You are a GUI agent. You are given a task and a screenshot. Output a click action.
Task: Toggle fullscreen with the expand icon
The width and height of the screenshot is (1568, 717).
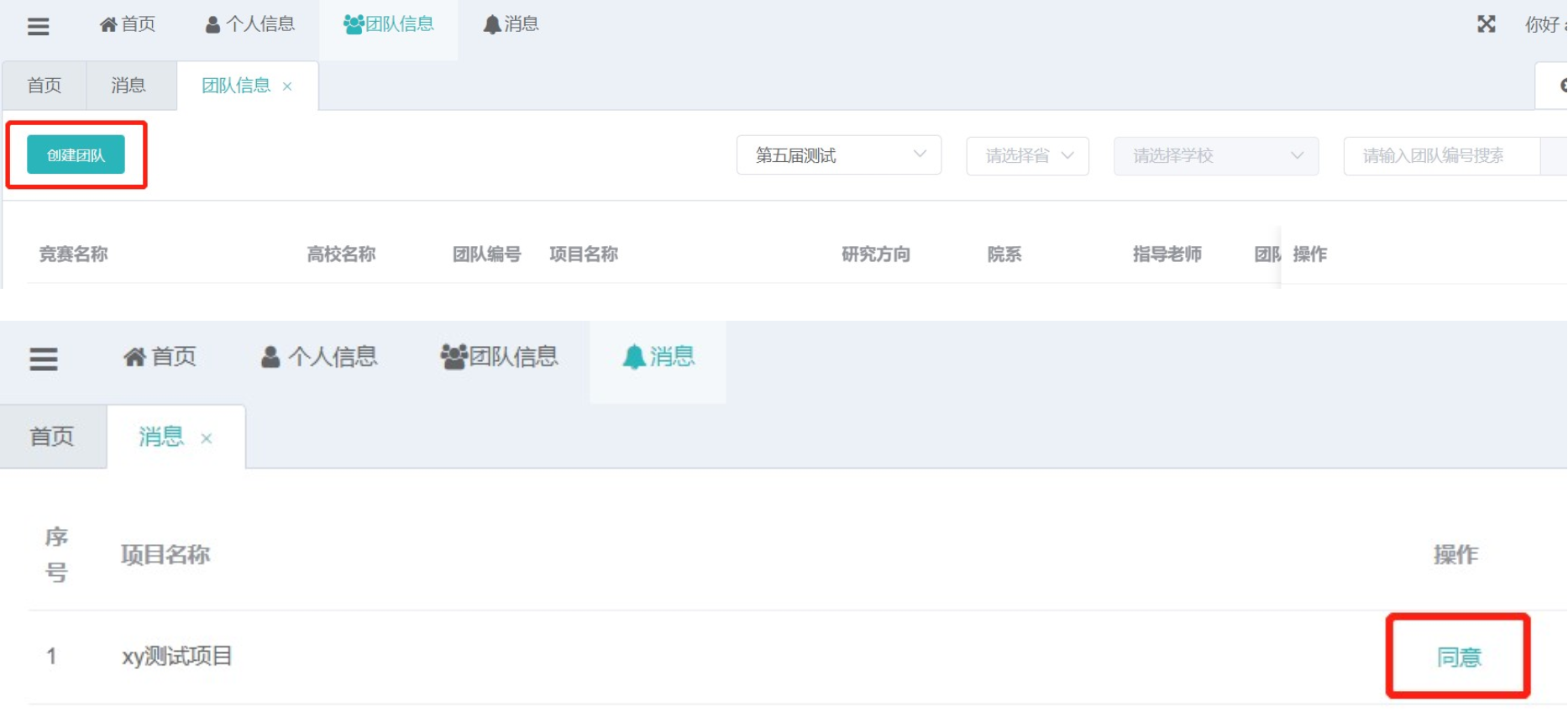(x=1487, y=24)
